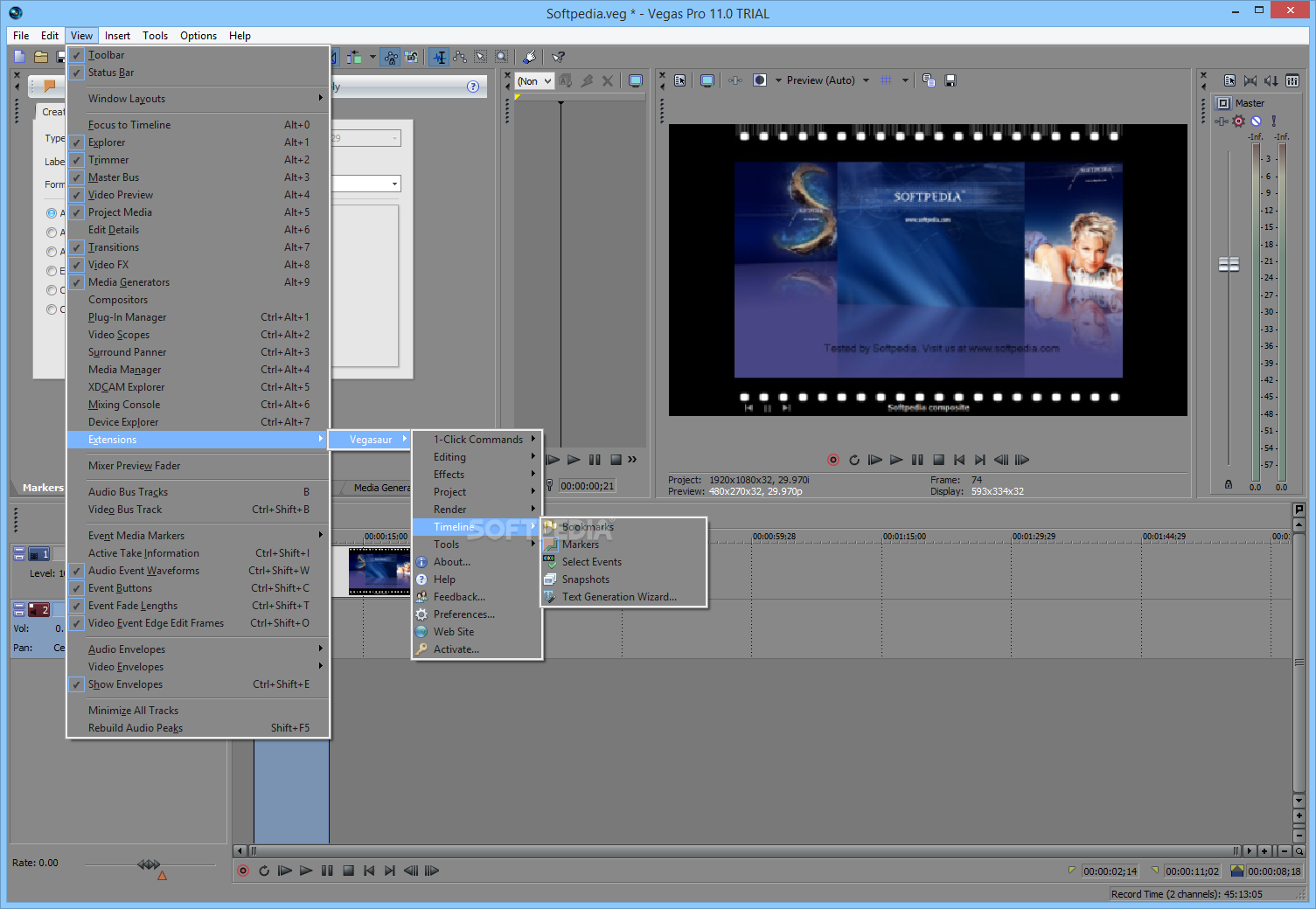This screenshot has width=1316, height=909.
Task: Click Dim Output icon in Master Bus
Action: pos(1271,80)
